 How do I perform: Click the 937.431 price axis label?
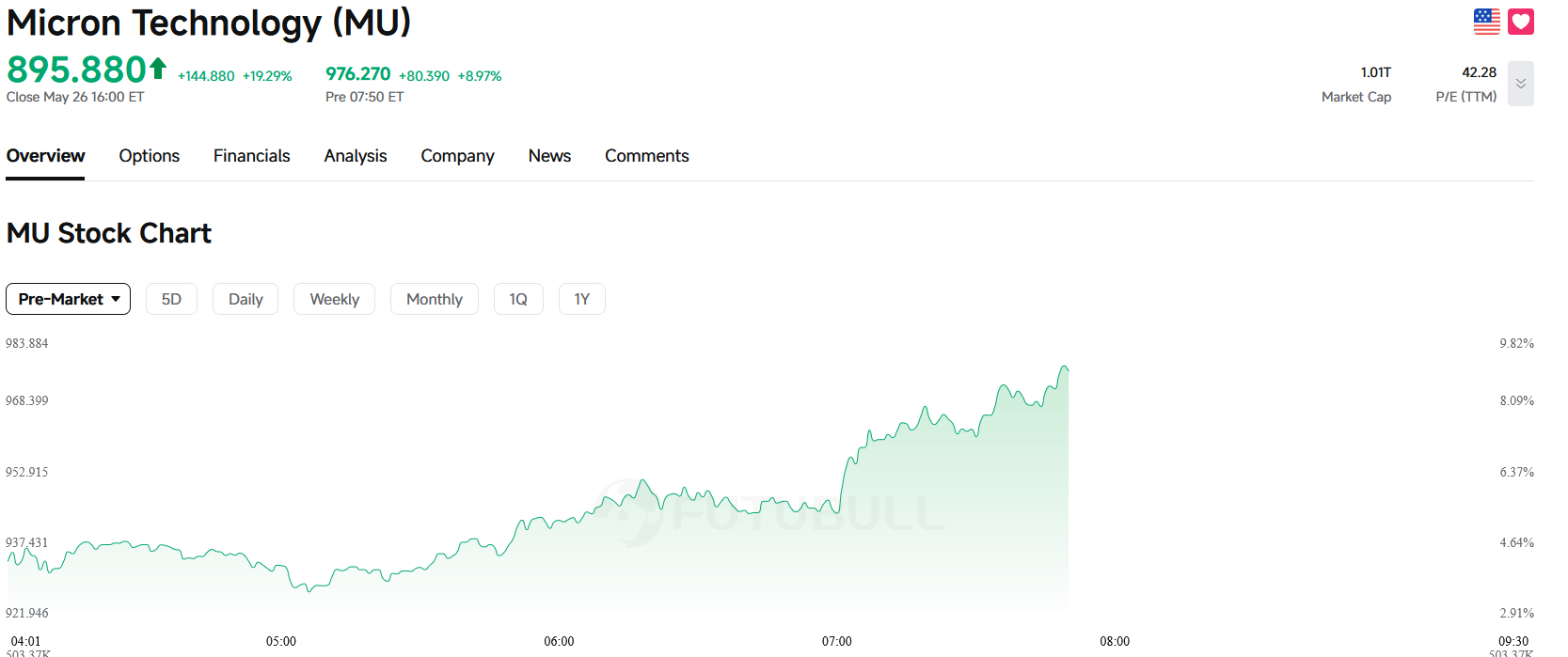pos(27,543)
